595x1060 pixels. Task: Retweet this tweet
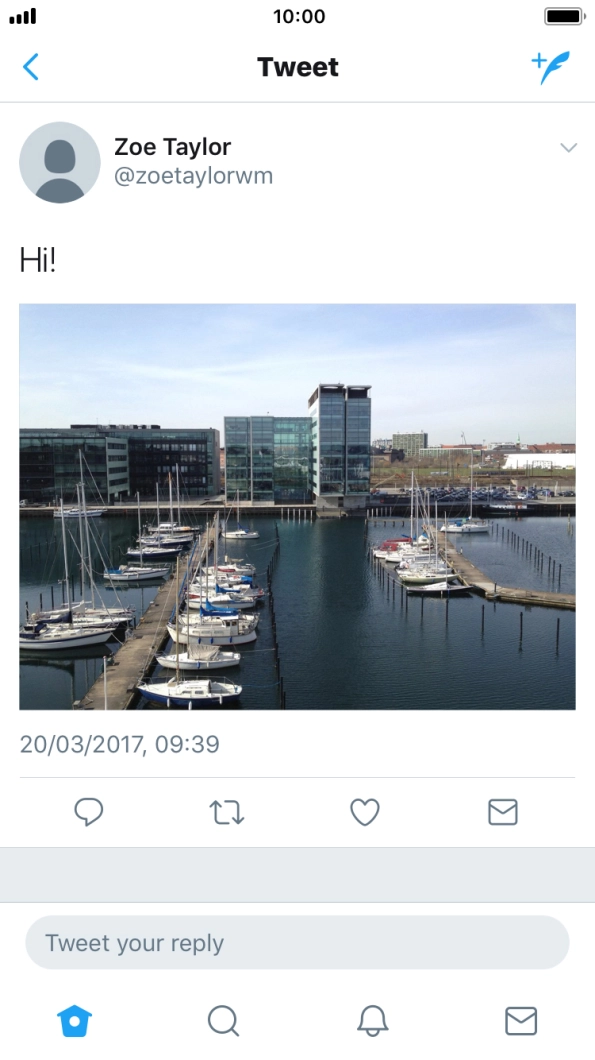(227, 812)
